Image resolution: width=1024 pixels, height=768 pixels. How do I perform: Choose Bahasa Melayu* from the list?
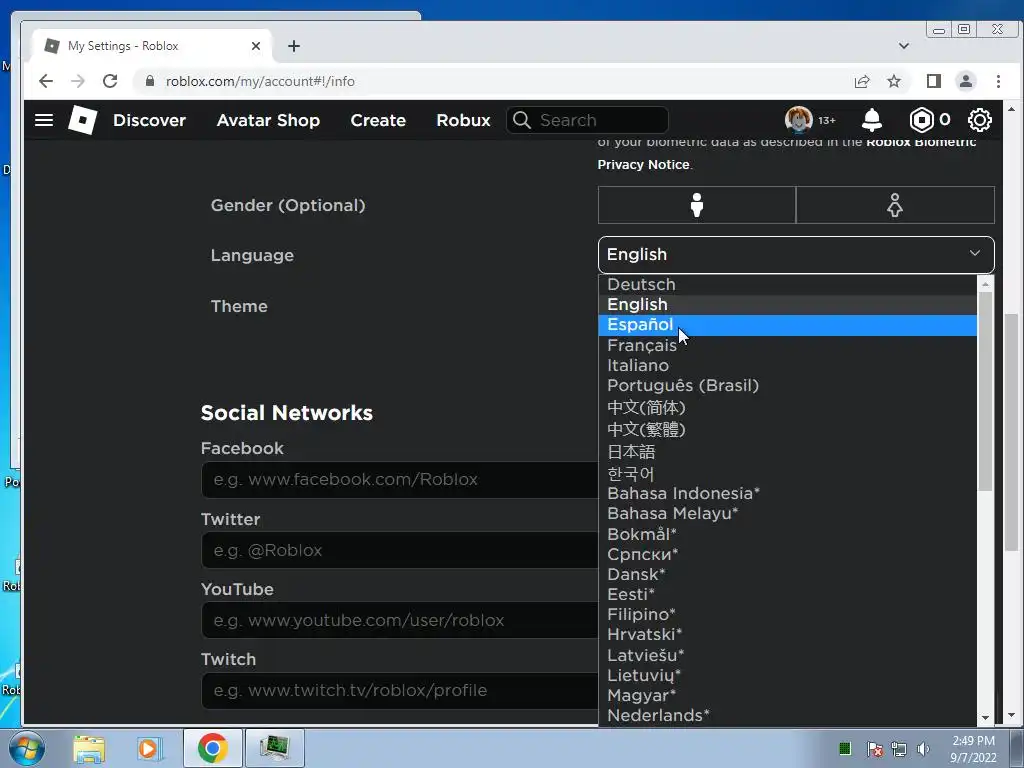(x=788, y=514)
